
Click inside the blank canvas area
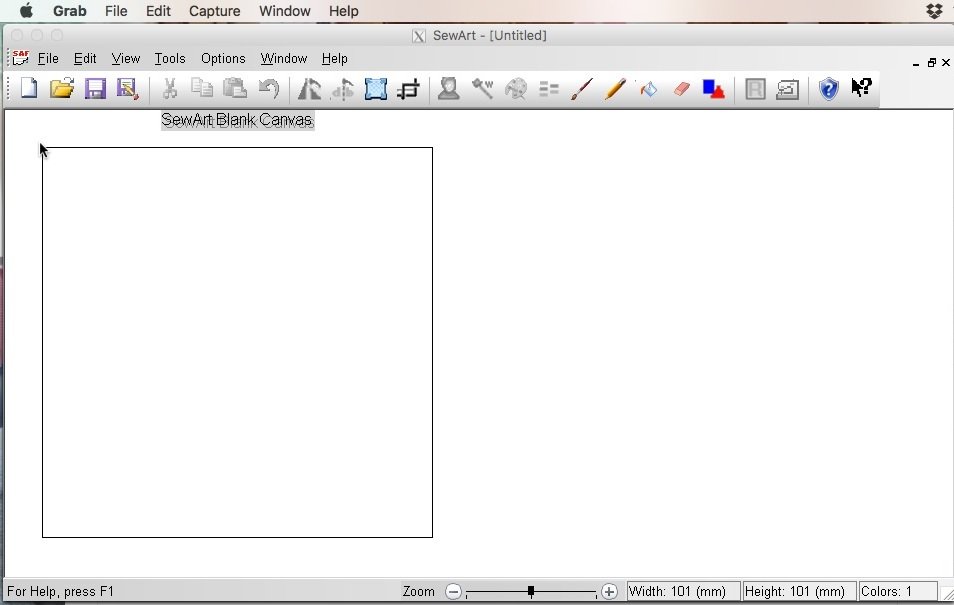[237, 342]
